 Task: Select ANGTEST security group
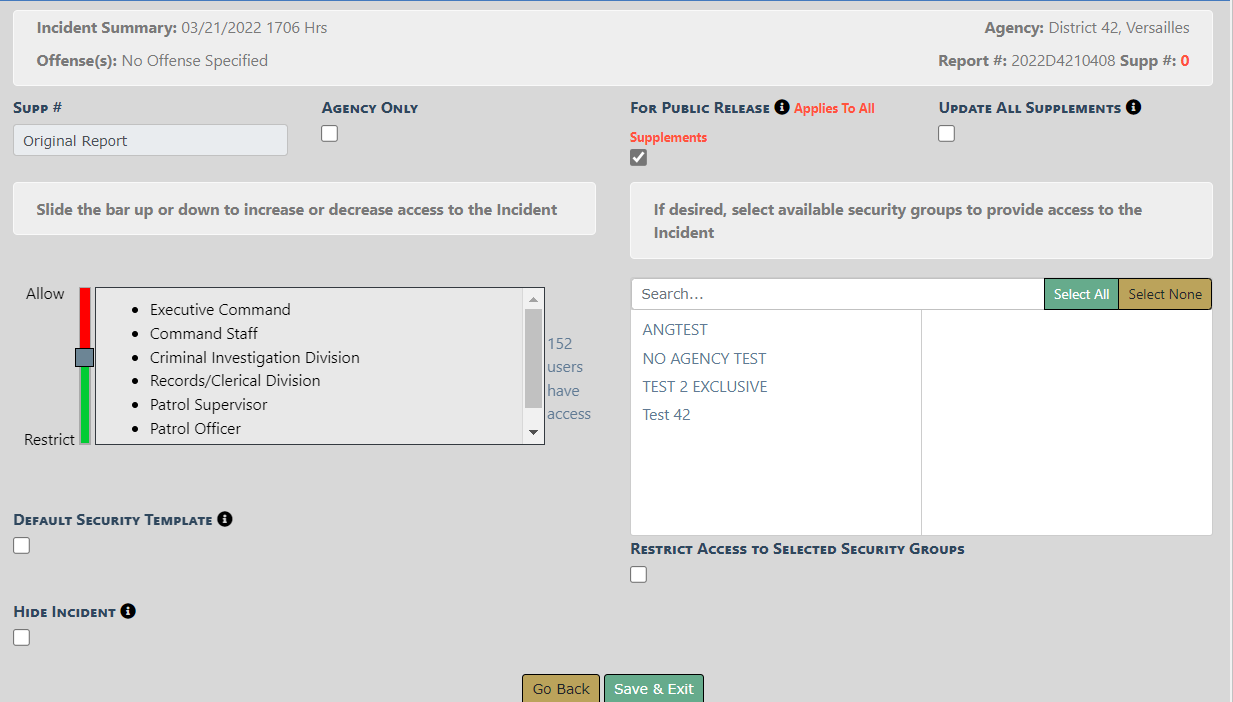[675, 330]
